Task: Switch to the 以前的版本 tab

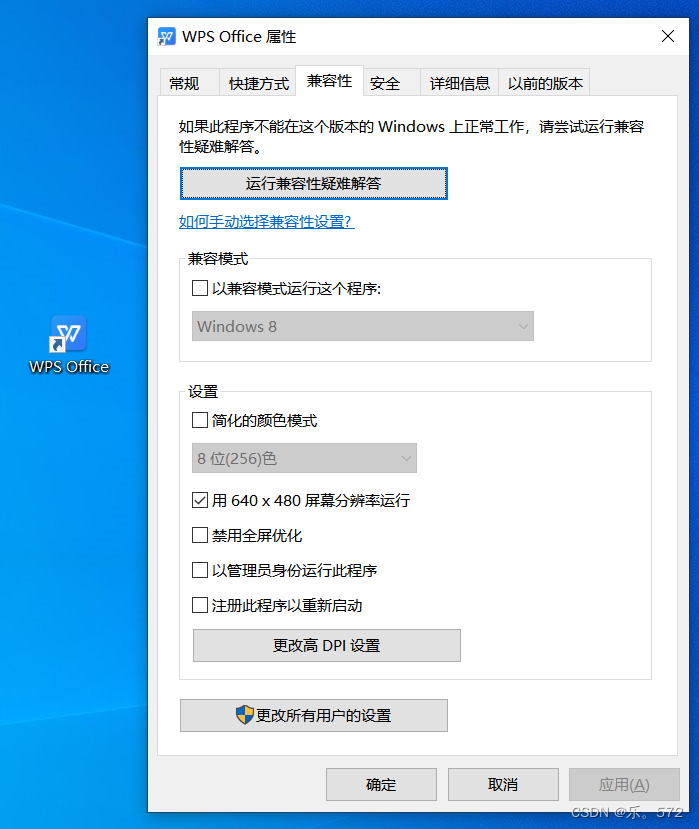Action: [544, 83]
